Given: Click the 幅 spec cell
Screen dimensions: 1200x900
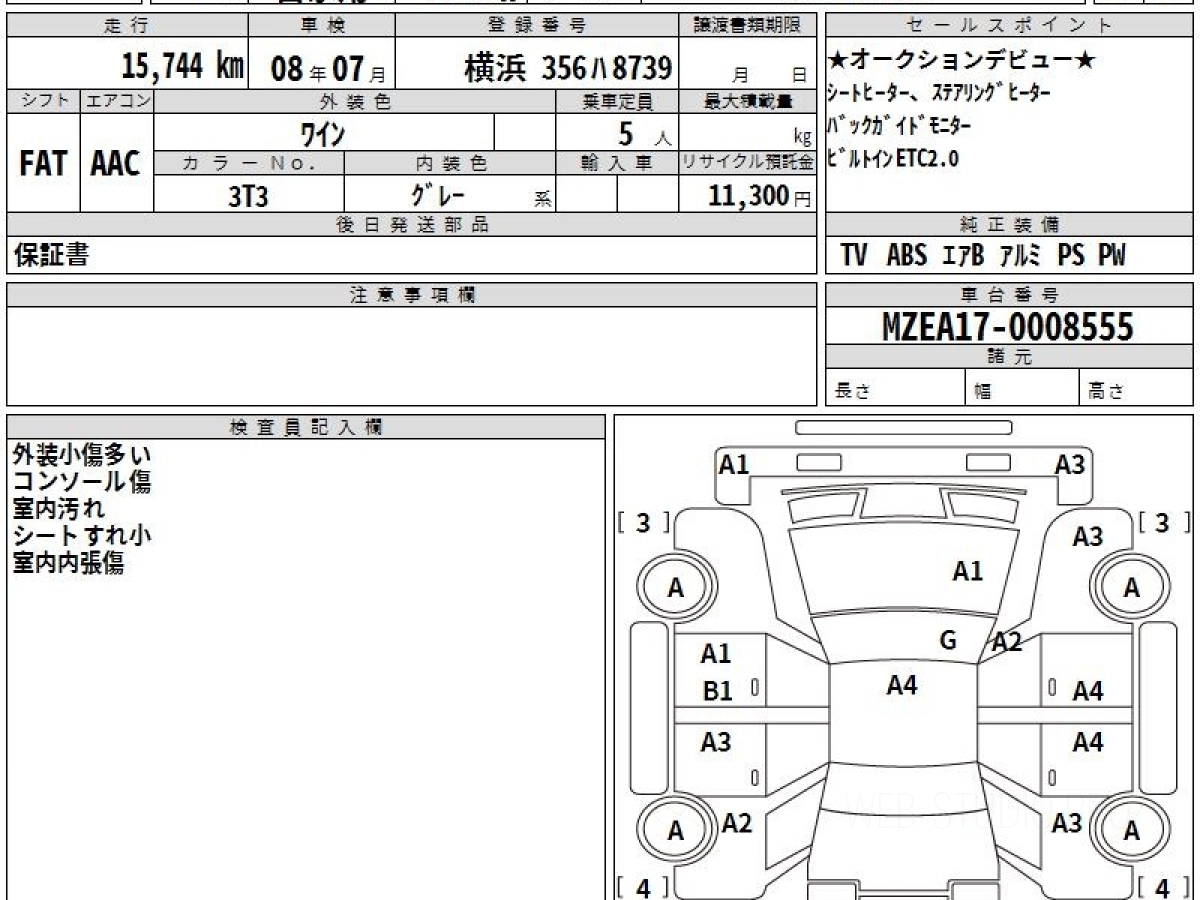Looking at the screenshot, I should (1023, 388).
